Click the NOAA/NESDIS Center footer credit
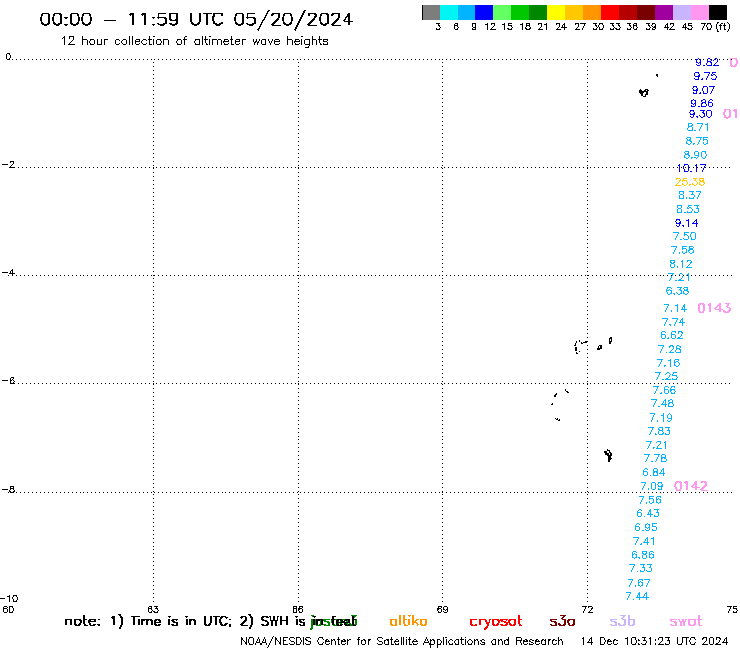The image size is (740, 650). click(402, 642)
